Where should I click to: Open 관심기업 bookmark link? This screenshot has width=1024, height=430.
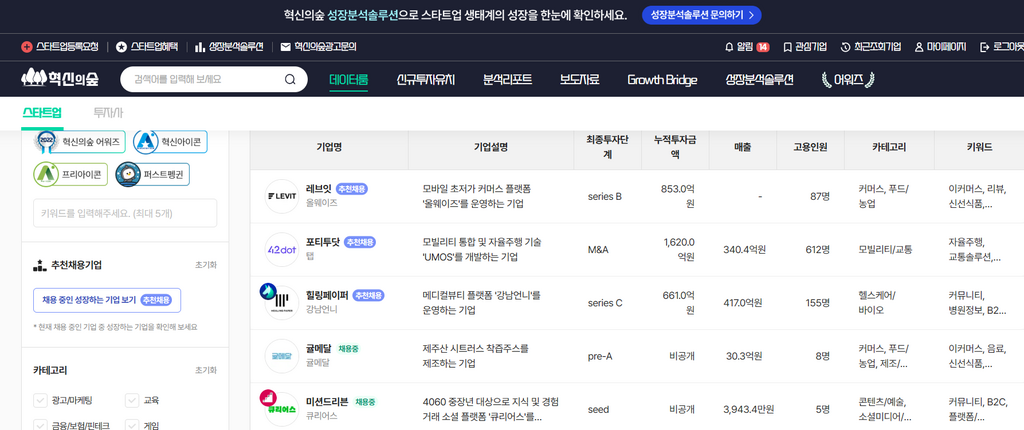pos(805,47)
